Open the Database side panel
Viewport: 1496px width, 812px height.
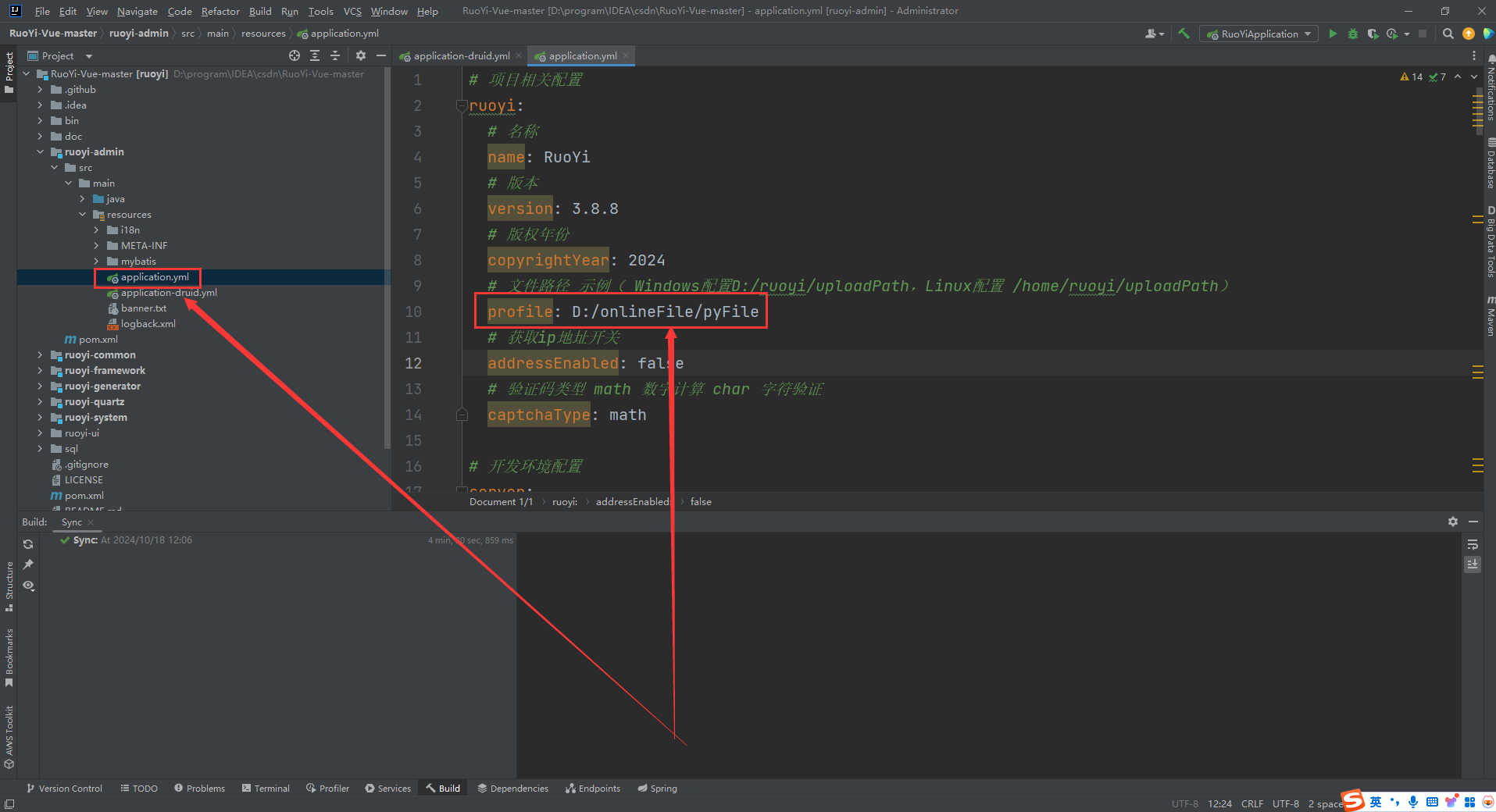(1491, 165)
